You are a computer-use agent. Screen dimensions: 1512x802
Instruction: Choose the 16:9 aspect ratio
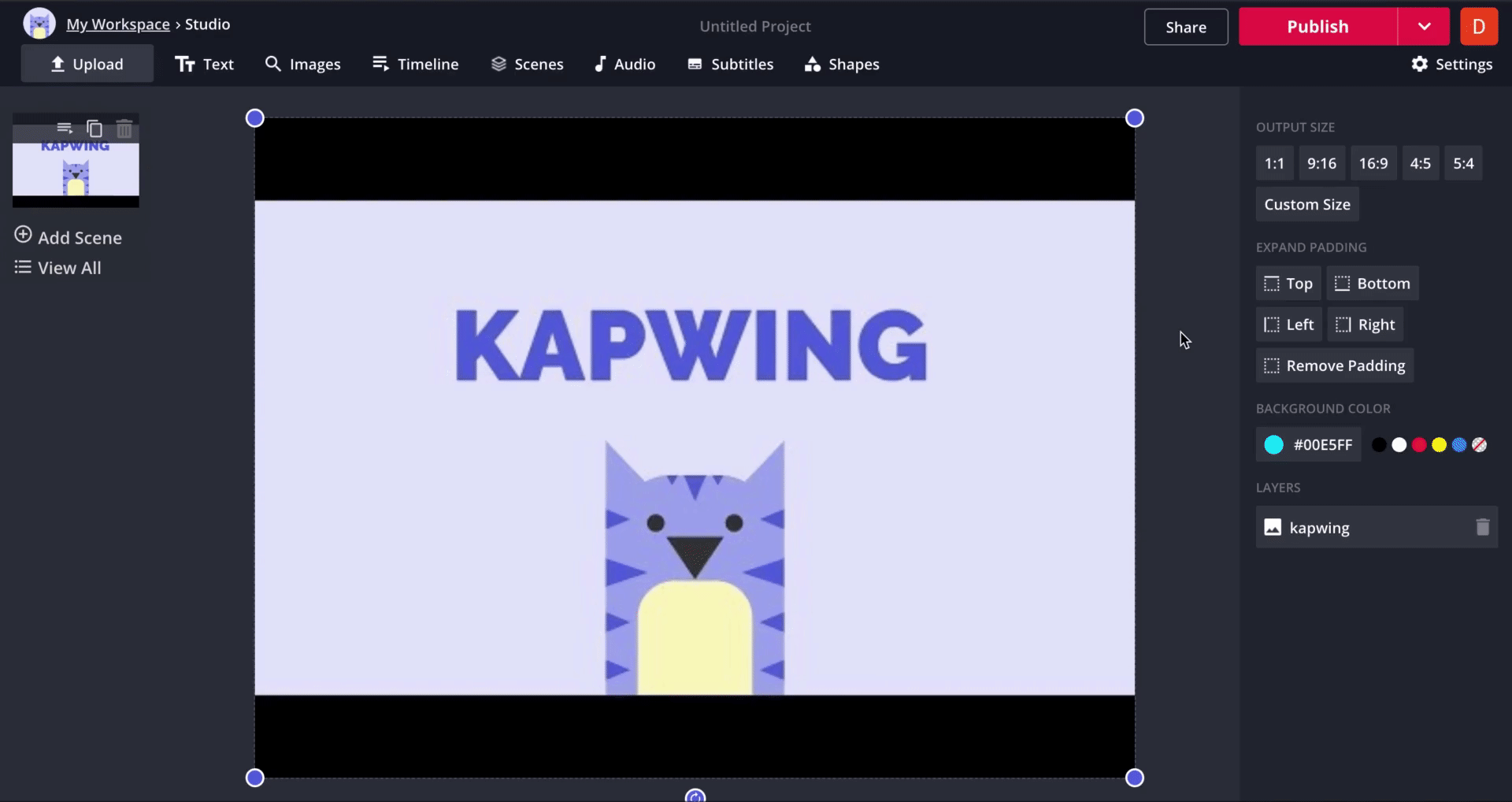(x=1373, y=164)
